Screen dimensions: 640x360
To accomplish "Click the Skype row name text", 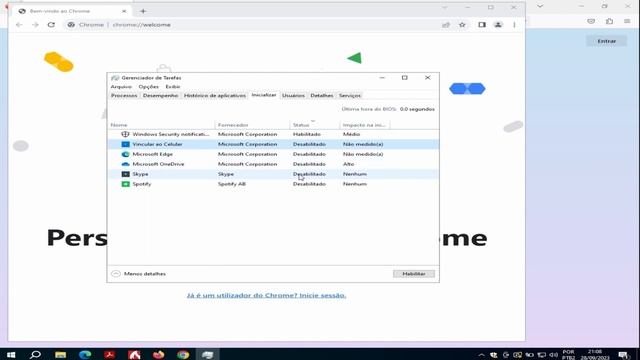I will (140, 174).
